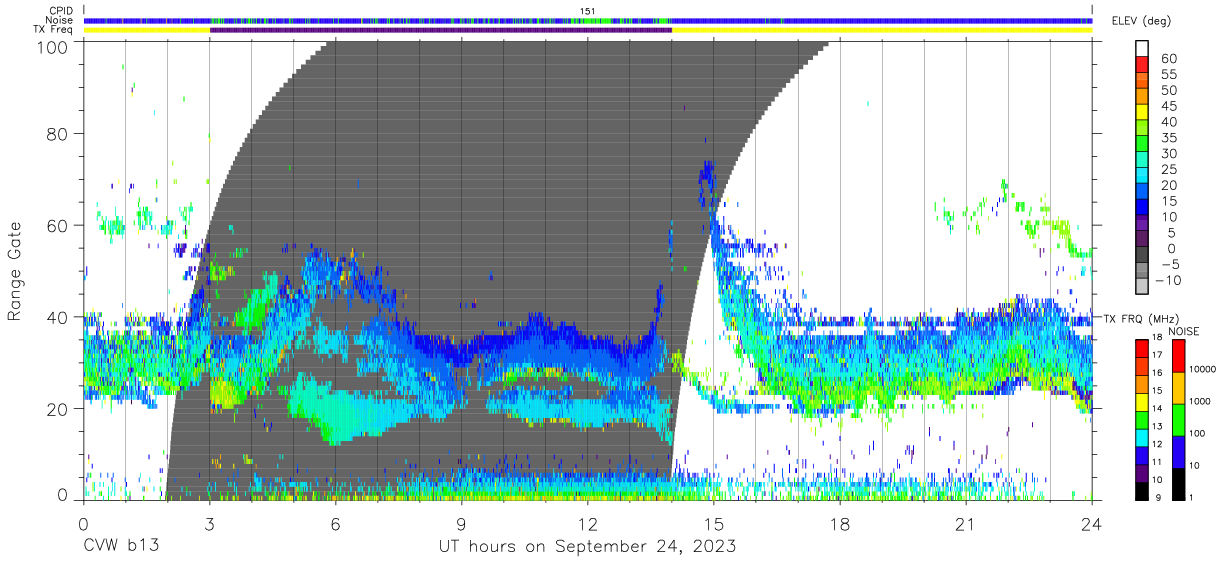This screenshot has height=567, width=1228.
Task: Click the NOISE legend label '1000'
Action: point(1199,403)
